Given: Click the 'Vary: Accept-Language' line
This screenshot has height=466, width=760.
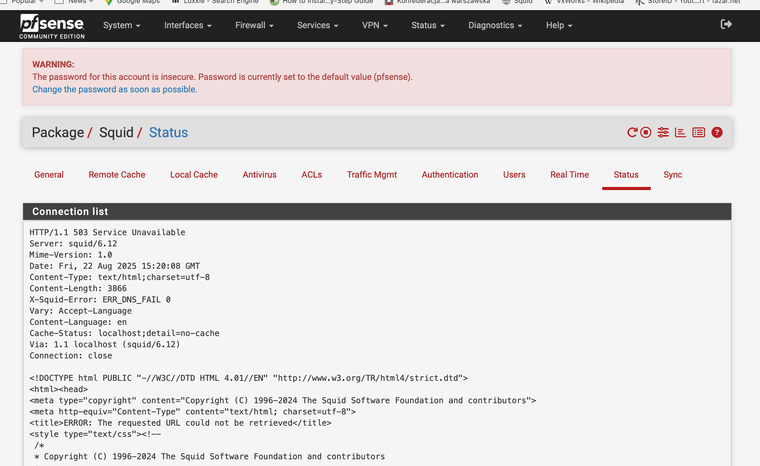Looking at the screenshot, I should [80, 310].
